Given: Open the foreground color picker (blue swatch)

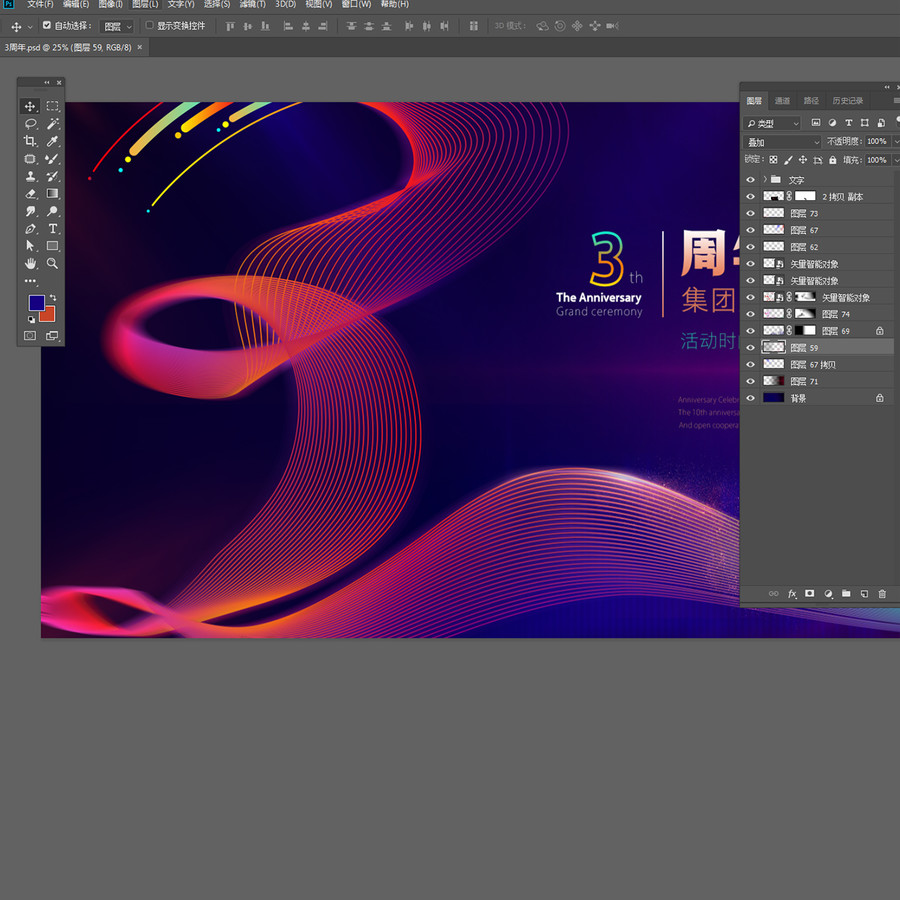Looking at the screenshot, I should coord(36,302).
